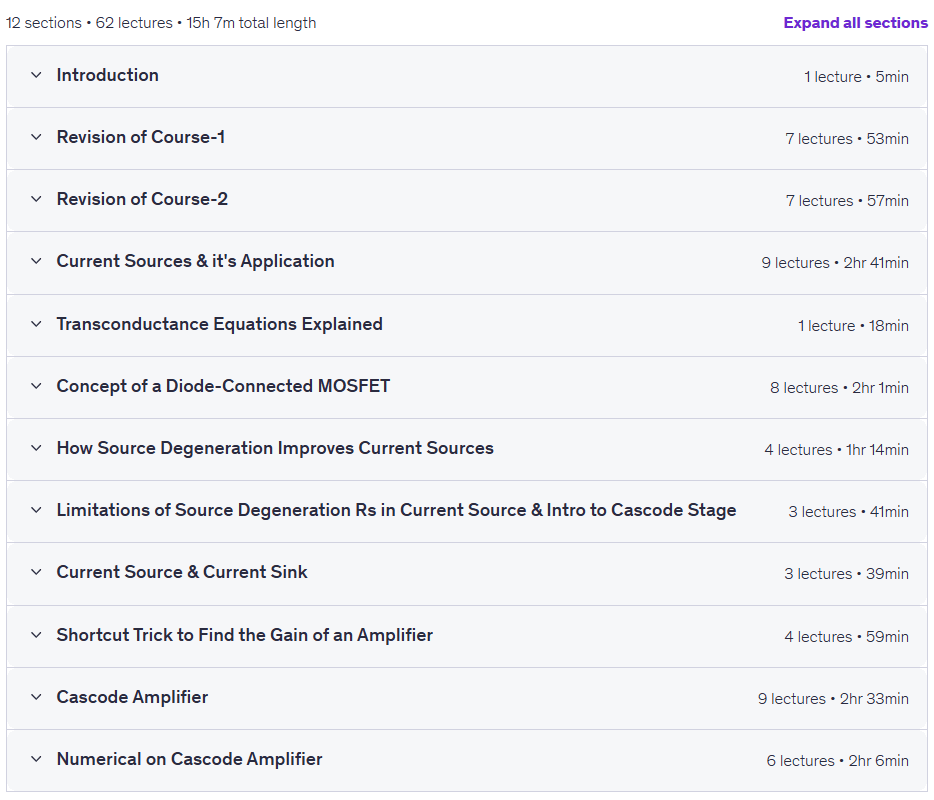Open Current Sources & it's Application title
Viewport: 934px width, 800px height.
195,261
